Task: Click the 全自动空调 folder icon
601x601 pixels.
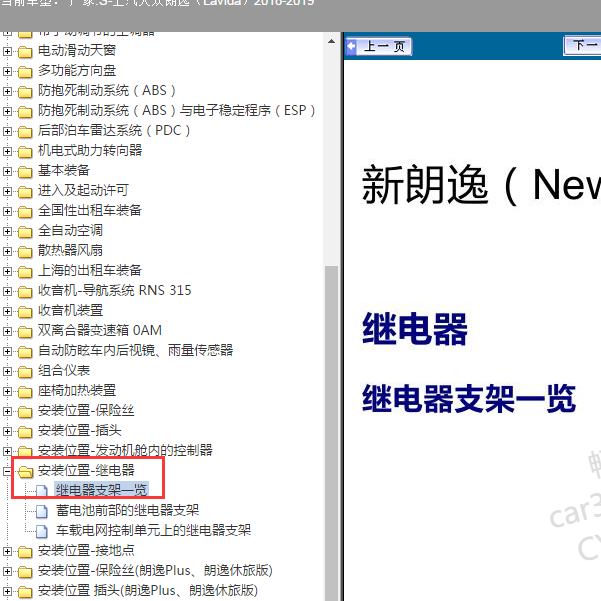Action: 25,232
